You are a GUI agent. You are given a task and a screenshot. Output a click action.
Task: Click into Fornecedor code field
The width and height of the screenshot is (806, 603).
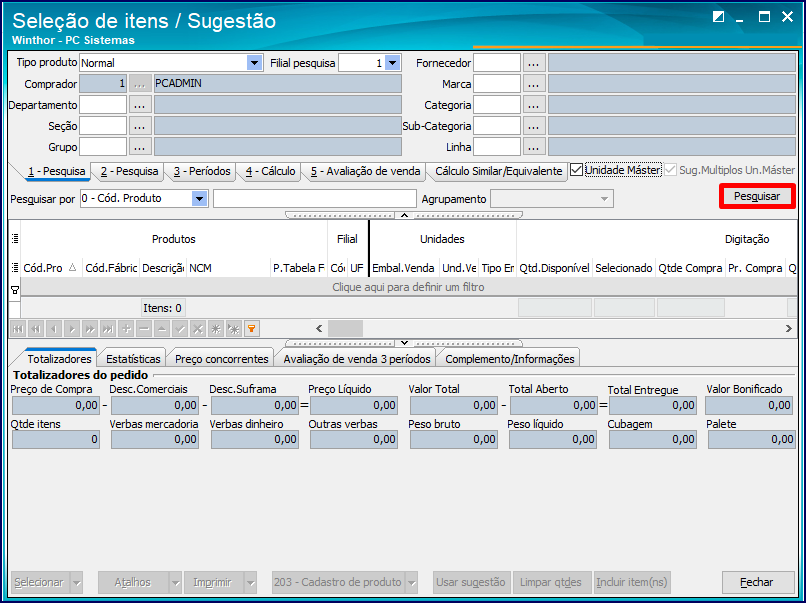(497, 63)
